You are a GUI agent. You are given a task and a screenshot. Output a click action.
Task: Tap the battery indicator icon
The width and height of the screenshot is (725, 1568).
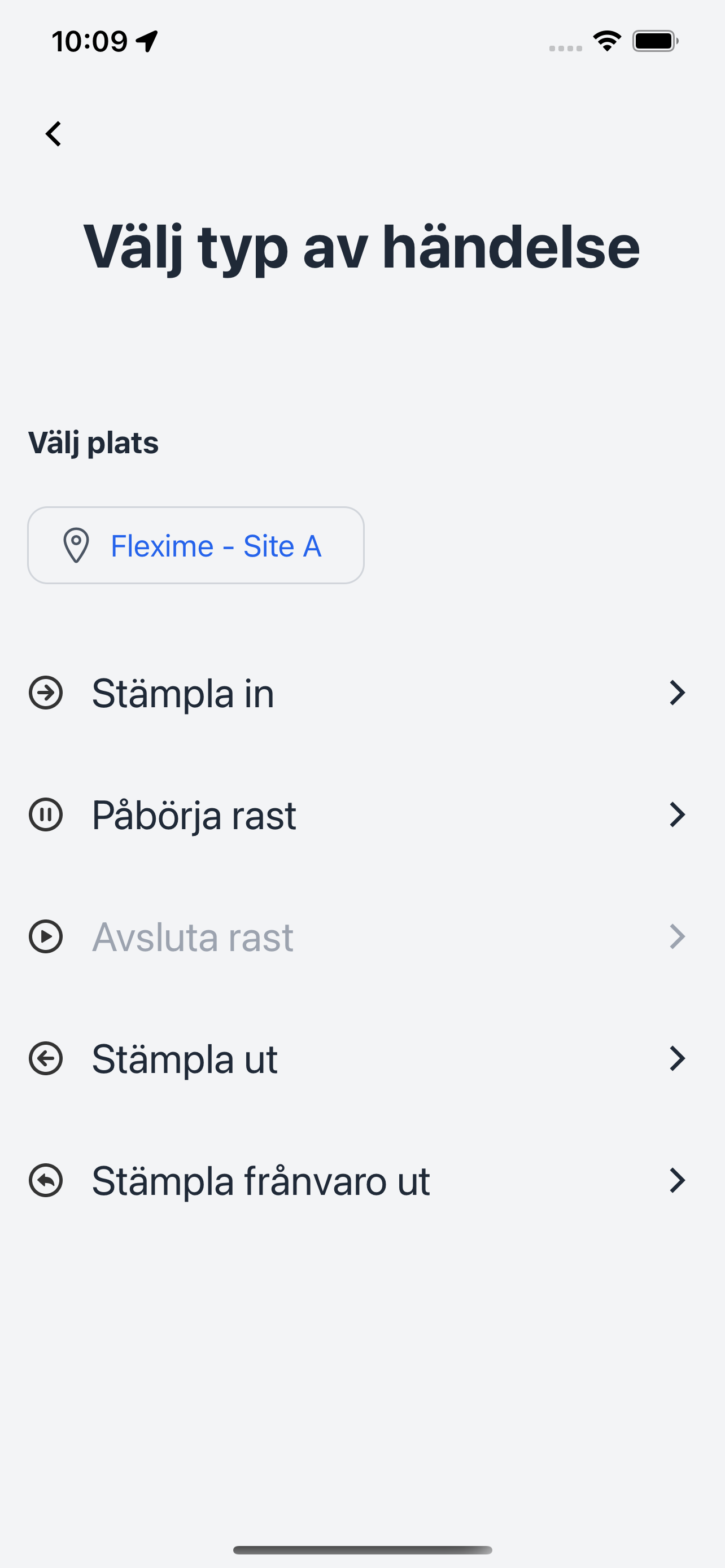tap(655, 41)
